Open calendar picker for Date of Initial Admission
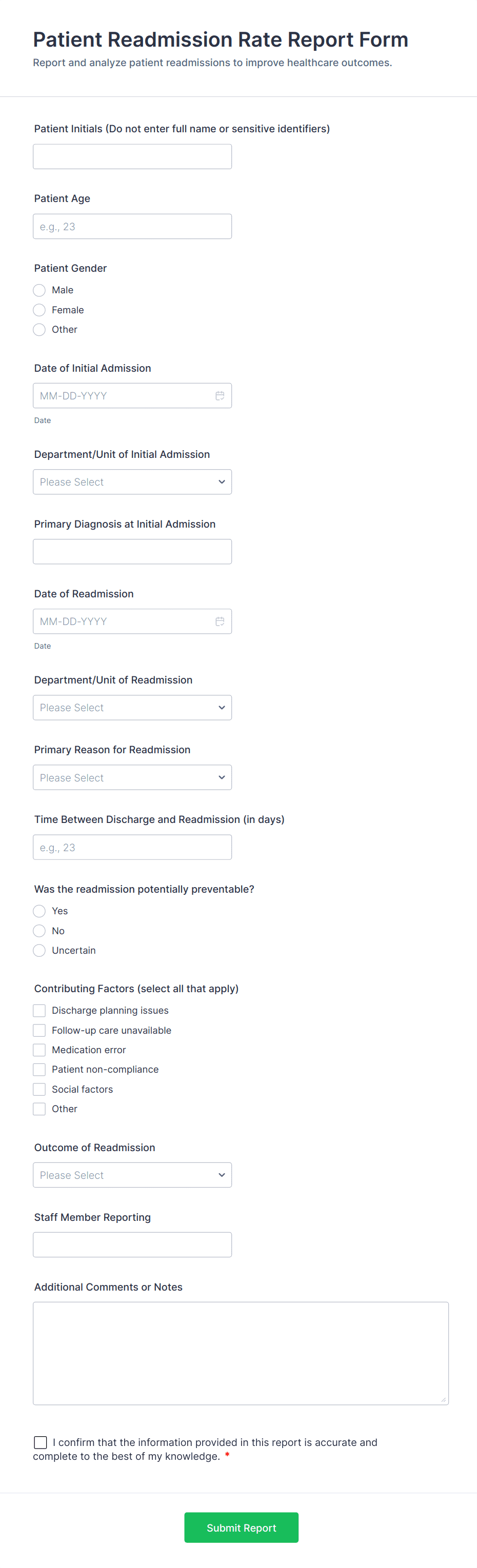The width and height of the screenshot is (477, 1568). tap(220, 396)
